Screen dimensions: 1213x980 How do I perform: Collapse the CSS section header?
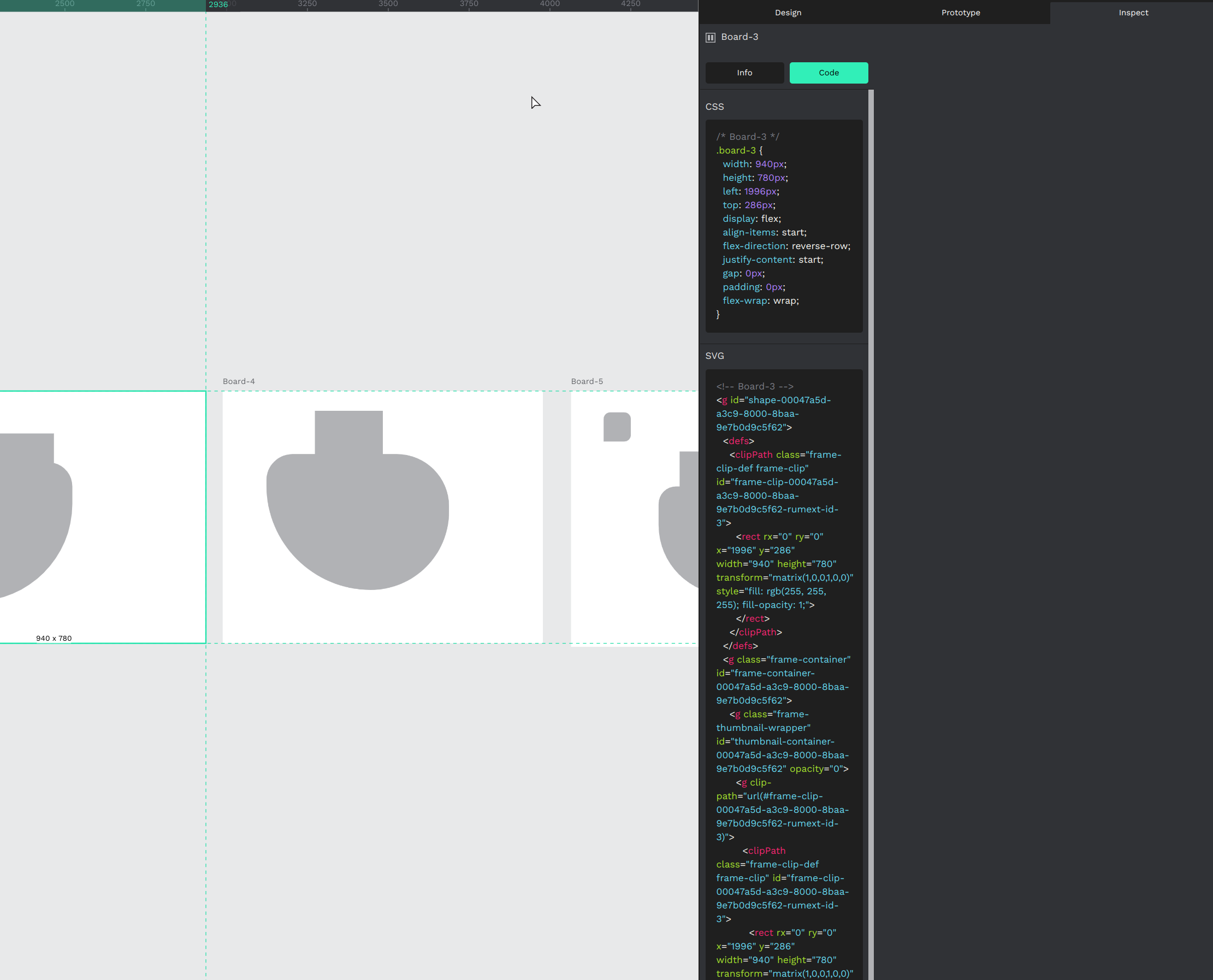(x=714, y=107)
